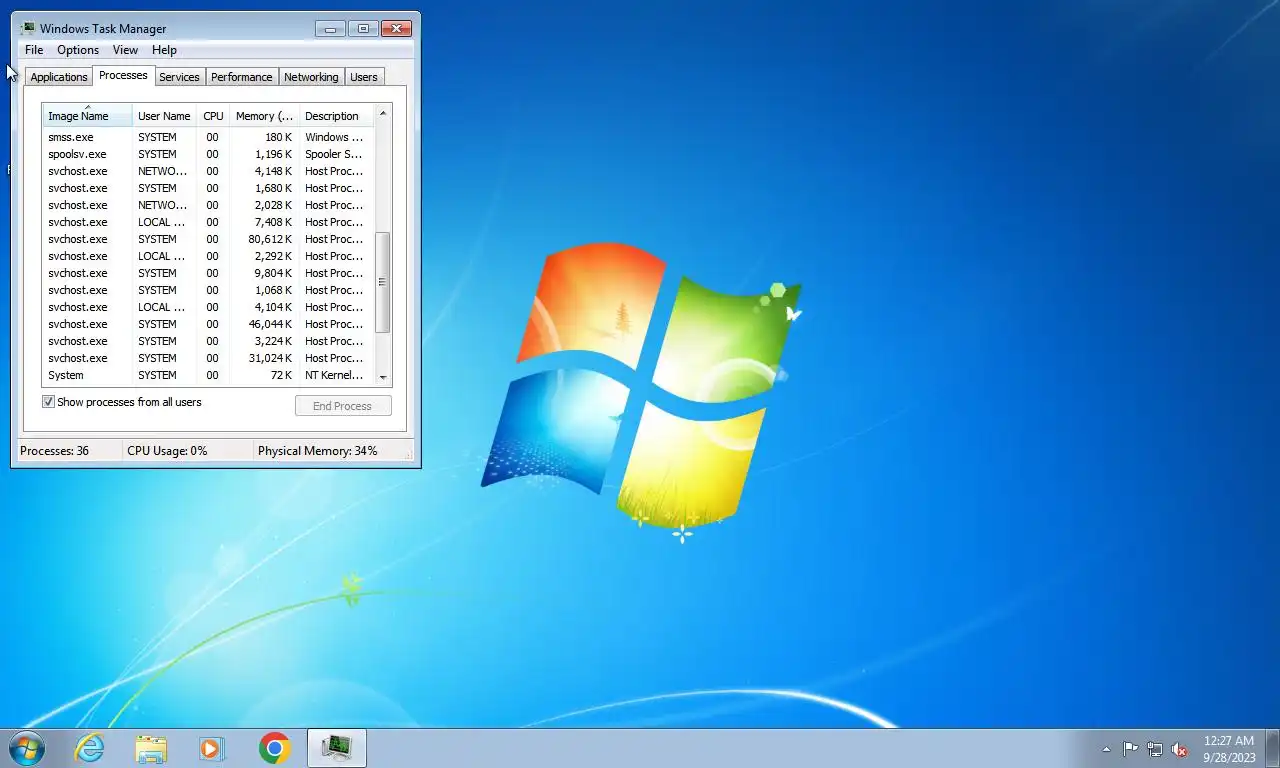Image resolution: width=1280 pixels, height=768 pixels.
Task: Open the File menu
Action: click(34, 50)
